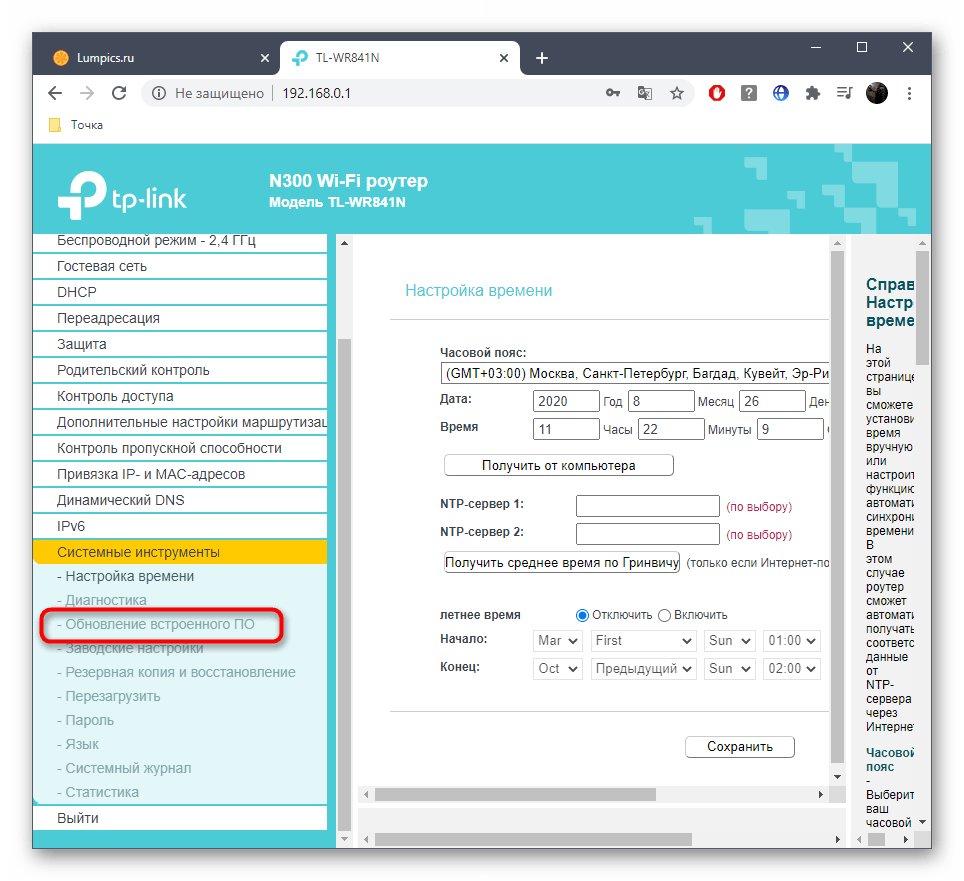Save settings with the Сохранить button
This screenshot has width=964, height=881.
pyautogui.click(x=740, y=747)
